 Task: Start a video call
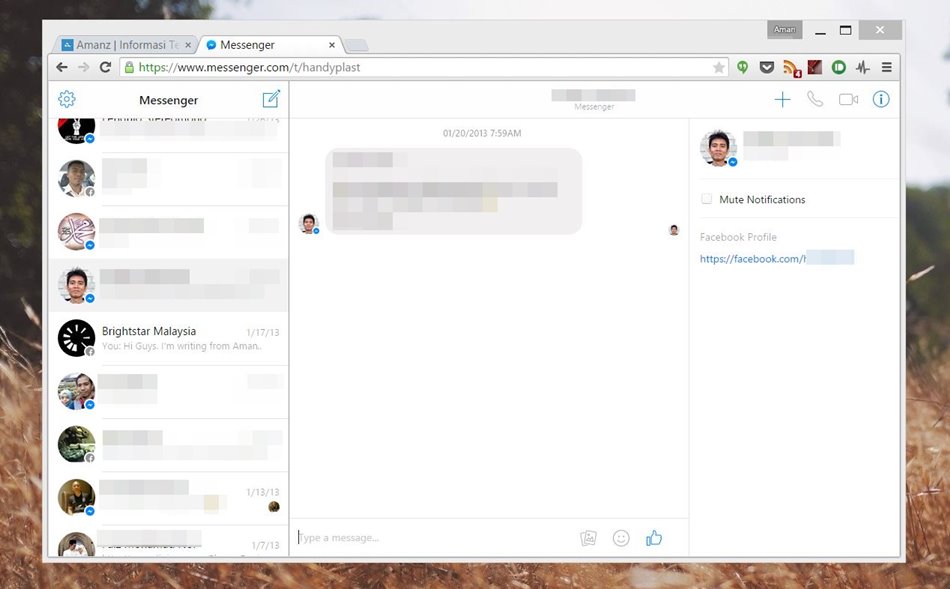[x=848, y=99]
